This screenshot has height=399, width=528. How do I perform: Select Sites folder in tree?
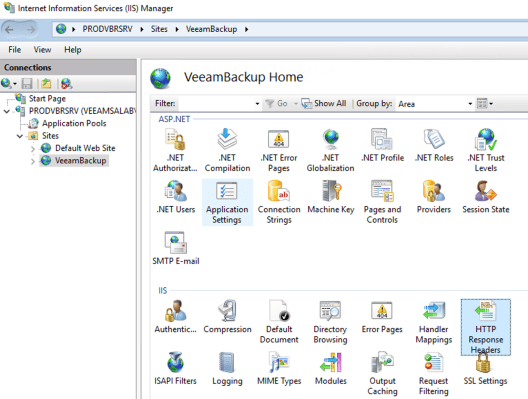[50, 136]
